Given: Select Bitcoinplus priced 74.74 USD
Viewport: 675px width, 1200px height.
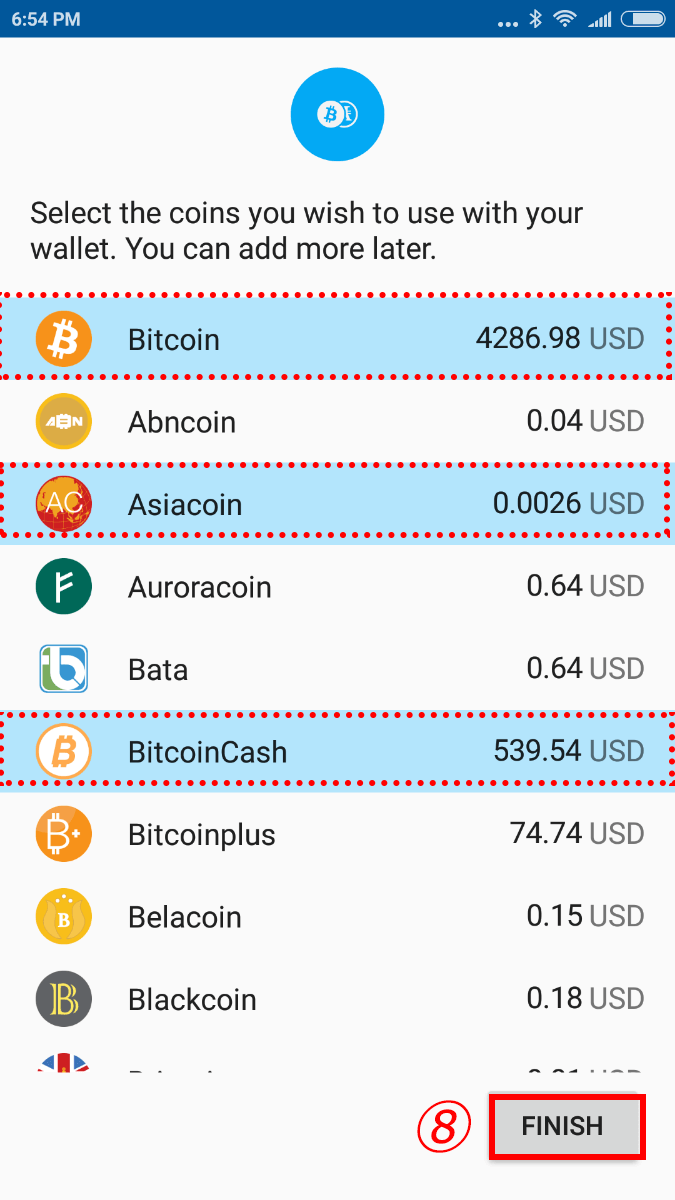Looking at the screenshot, I should [337, 834].
